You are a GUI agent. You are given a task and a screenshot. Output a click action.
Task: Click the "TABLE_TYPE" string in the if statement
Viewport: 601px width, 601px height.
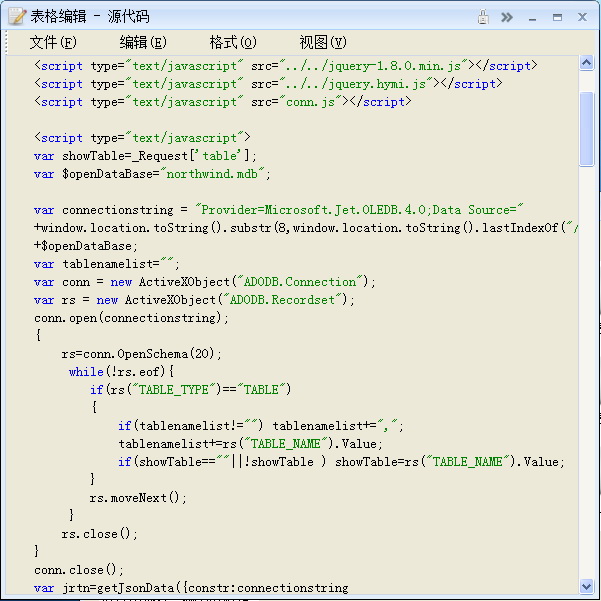point(174,390)
